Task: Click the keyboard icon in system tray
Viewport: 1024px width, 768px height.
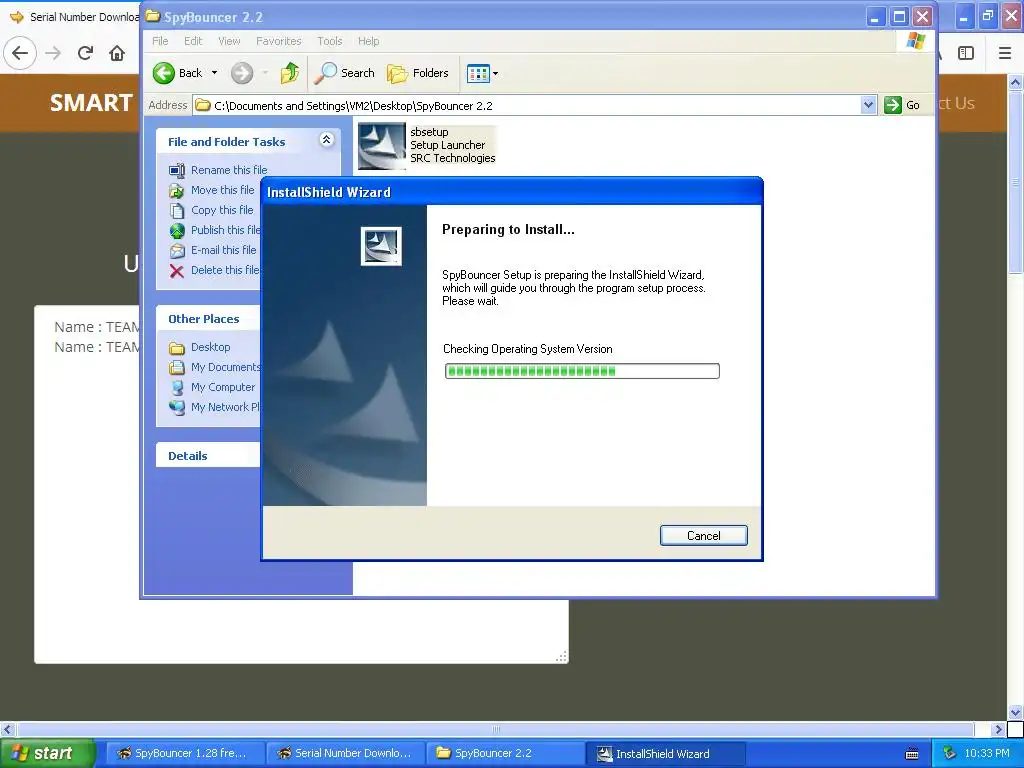Action: click(912, 754)
